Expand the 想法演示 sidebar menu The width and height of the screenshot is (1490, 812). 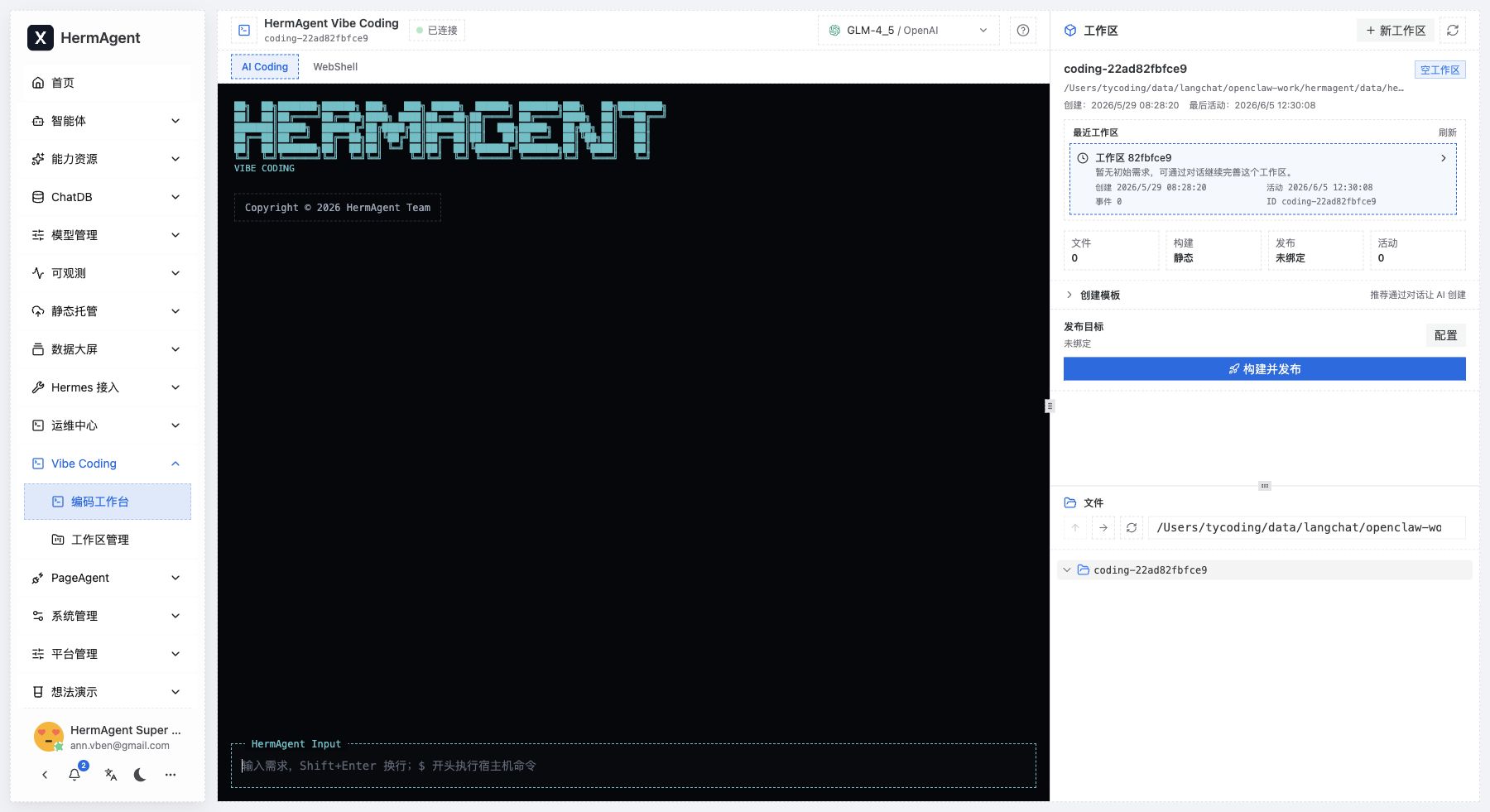(108, 692)
